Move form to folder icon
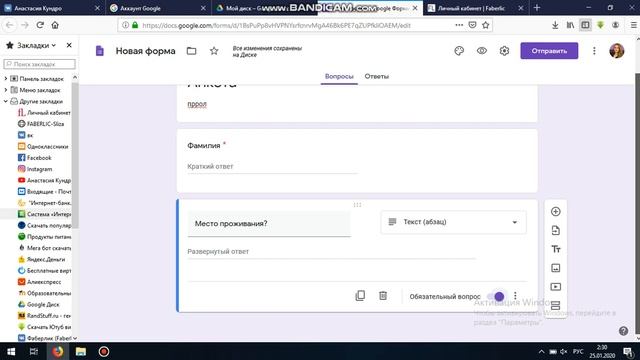This screenshot has width=640, height=360. click(x=191, y=51)
